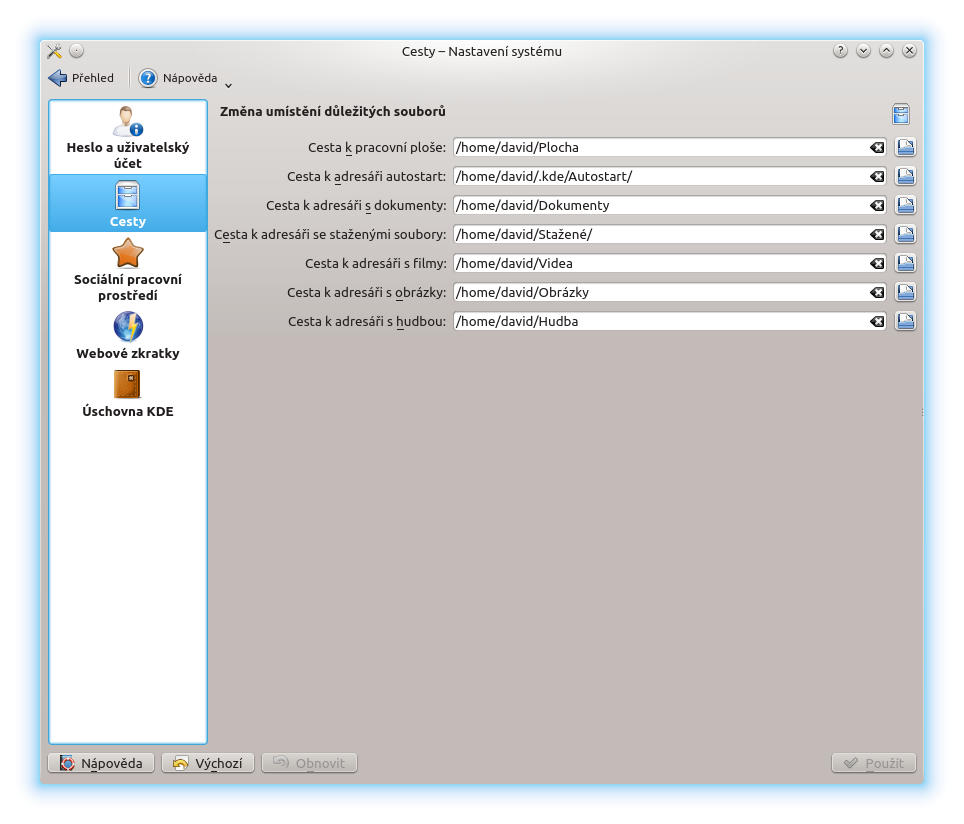
Task: Click the label 'Cesta k adresáři s filmy:'
Action: coord(376,263)
